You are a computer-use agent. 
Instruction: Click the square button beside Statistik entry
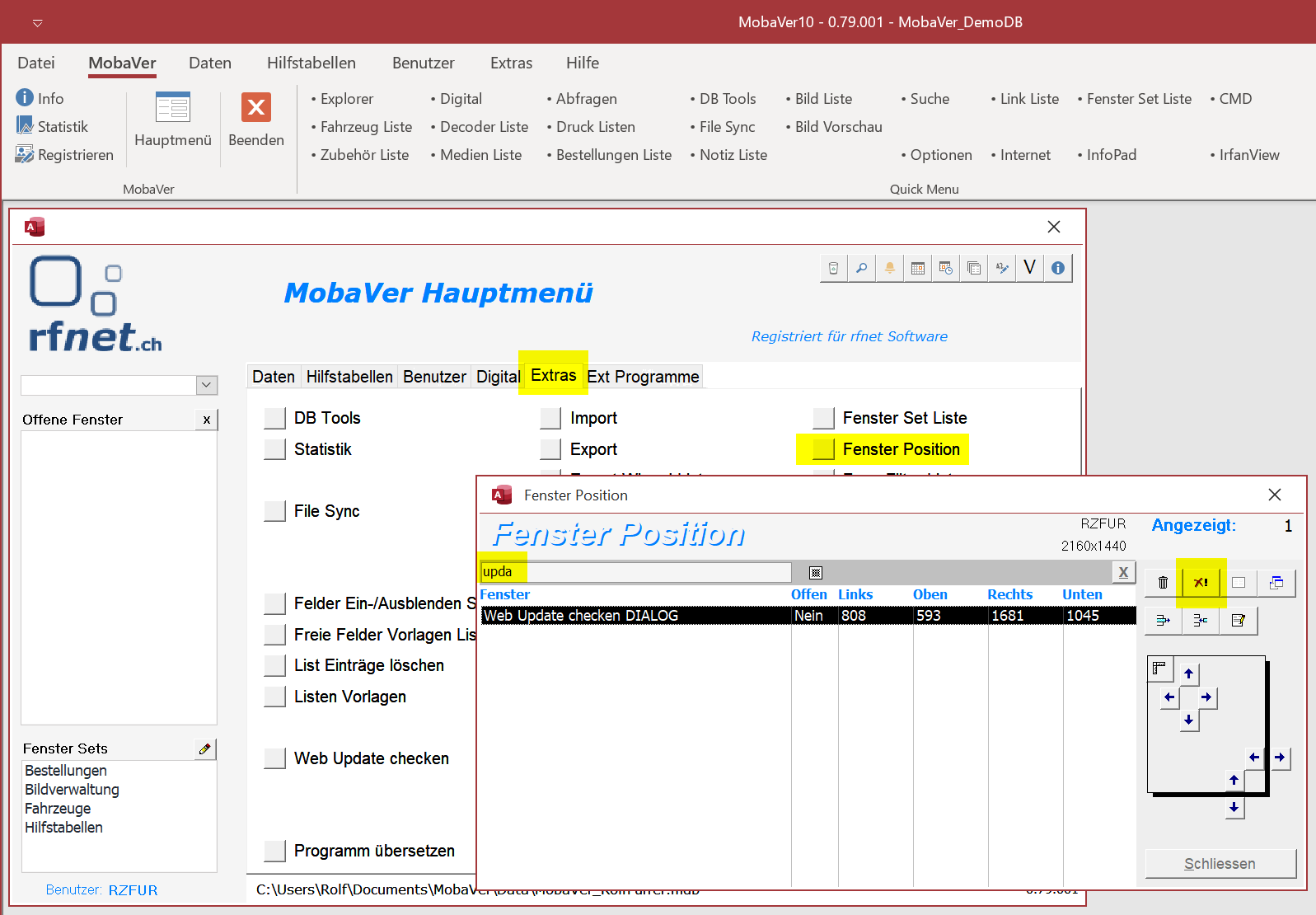point(275,449)
